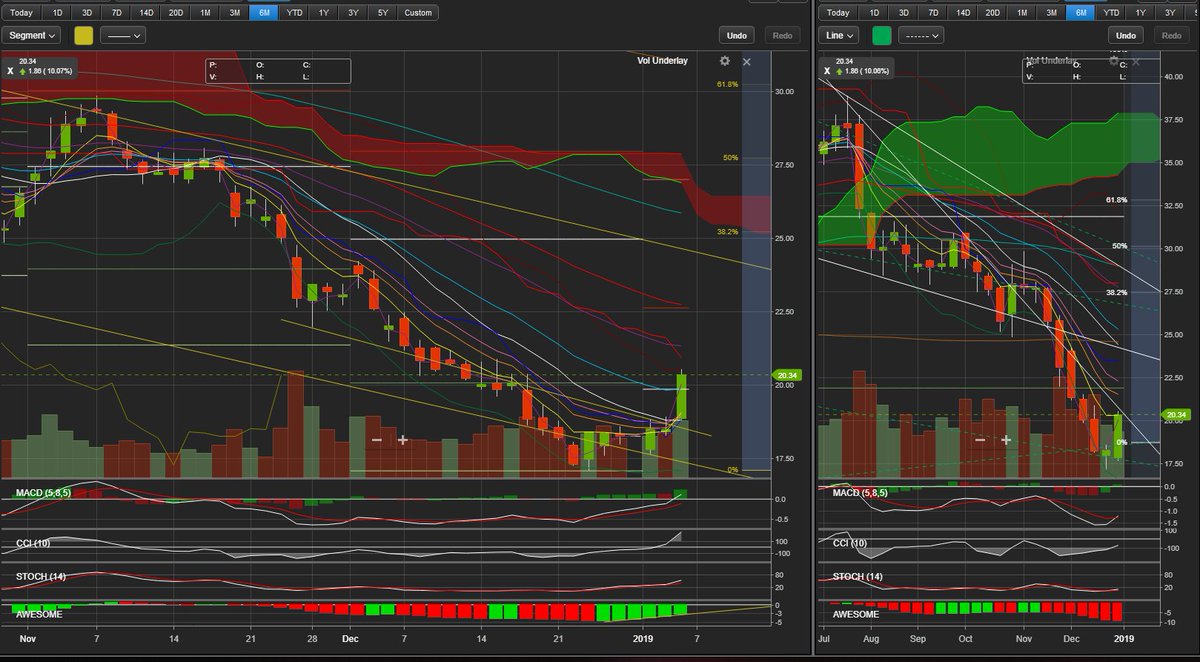Select the 1M range on left chart
This screenshot has height=662, width=1200.
pyautogui.click(x=205, y=12)
